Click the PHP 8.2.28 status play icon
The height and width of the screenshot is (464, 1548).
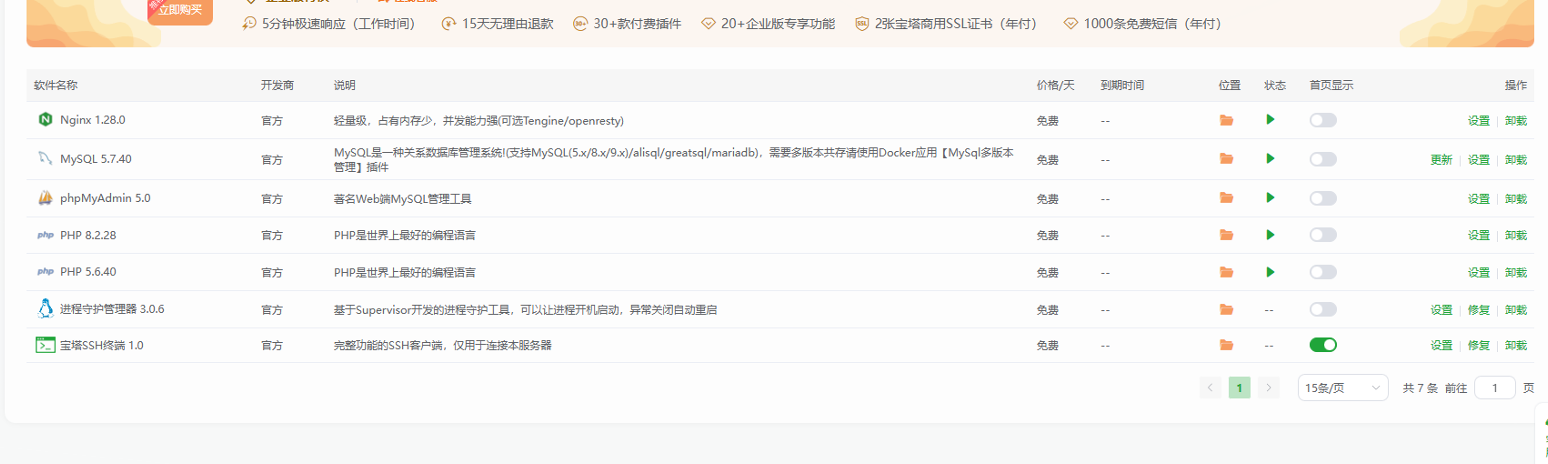(1270, 235)
